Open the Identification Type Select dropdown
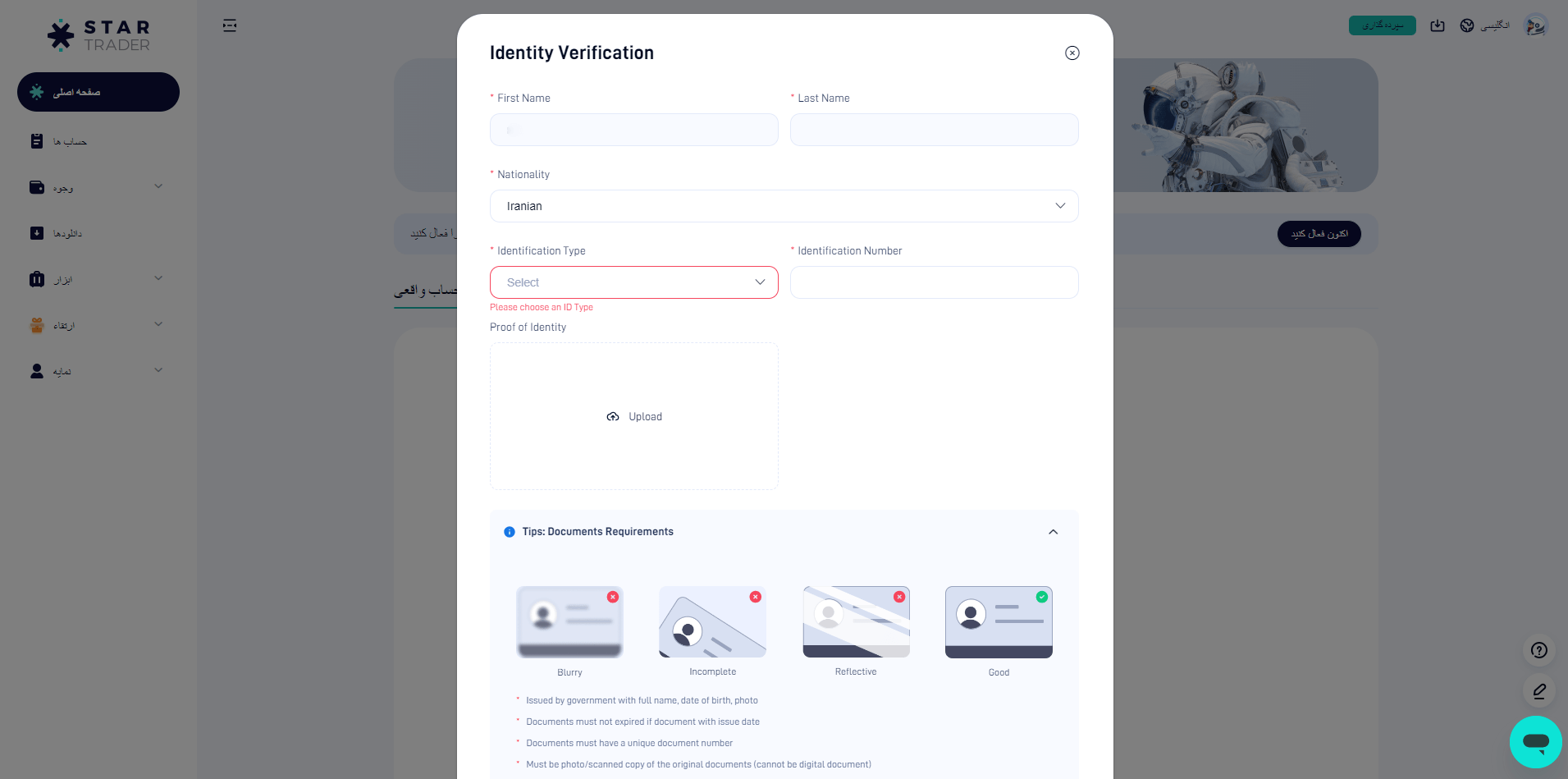 pos(633,282)
